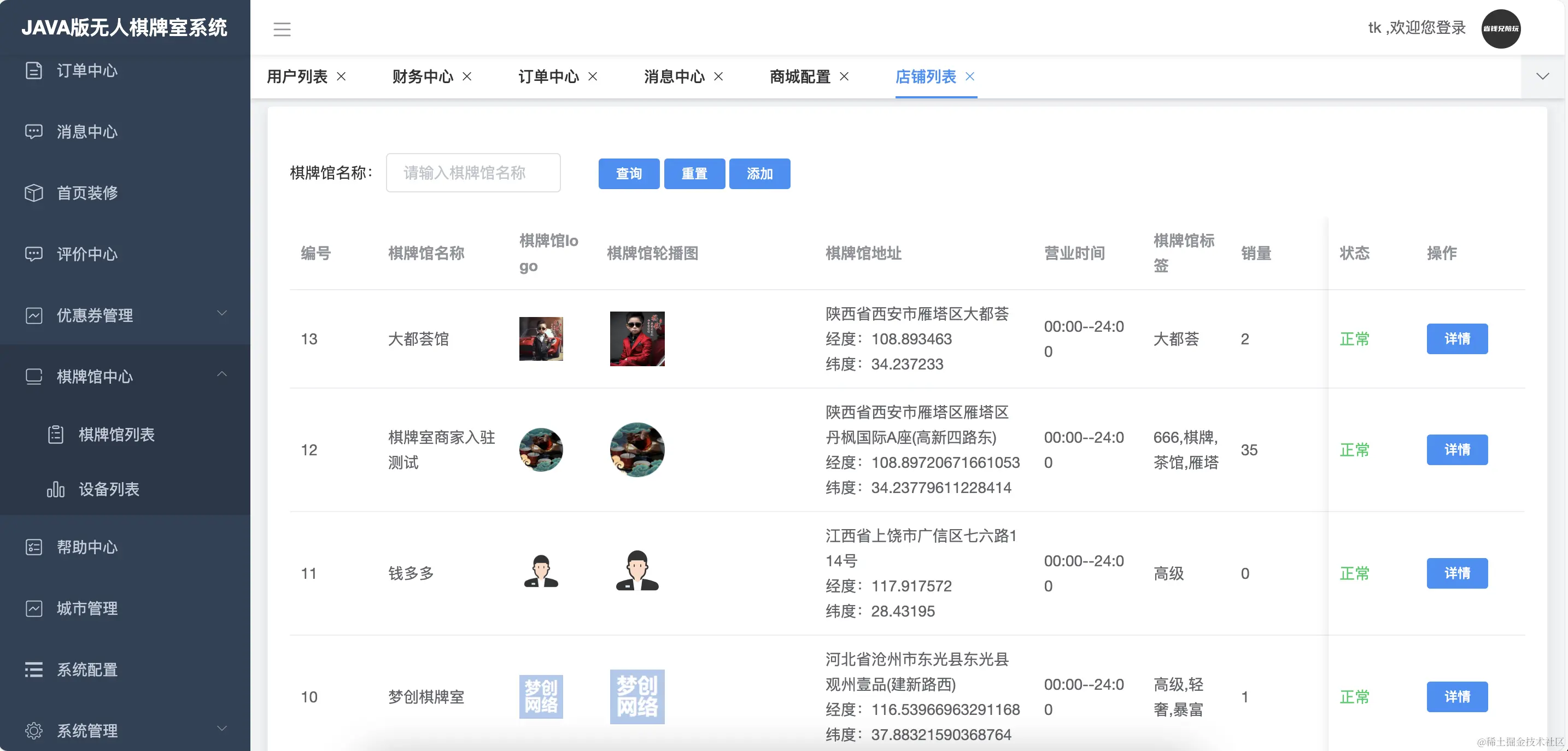Open the 消息中心 sidebar icon
1568x751 pixels.
click(x=33, y=132)
